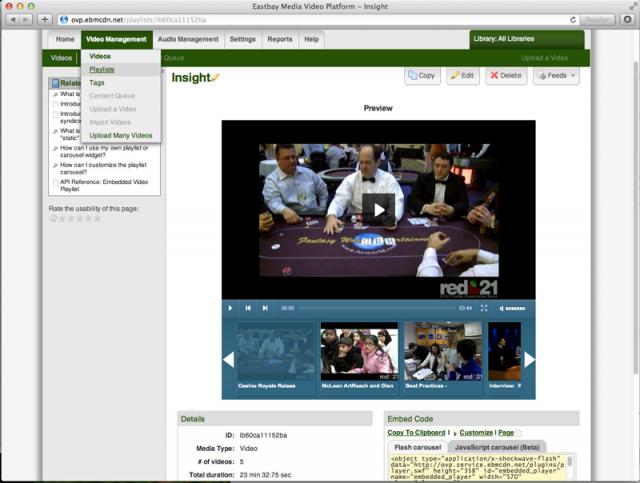This screenshot has width=640, height=483.
Task: Click the first usability rating star
Action: (x=62, y=218)
